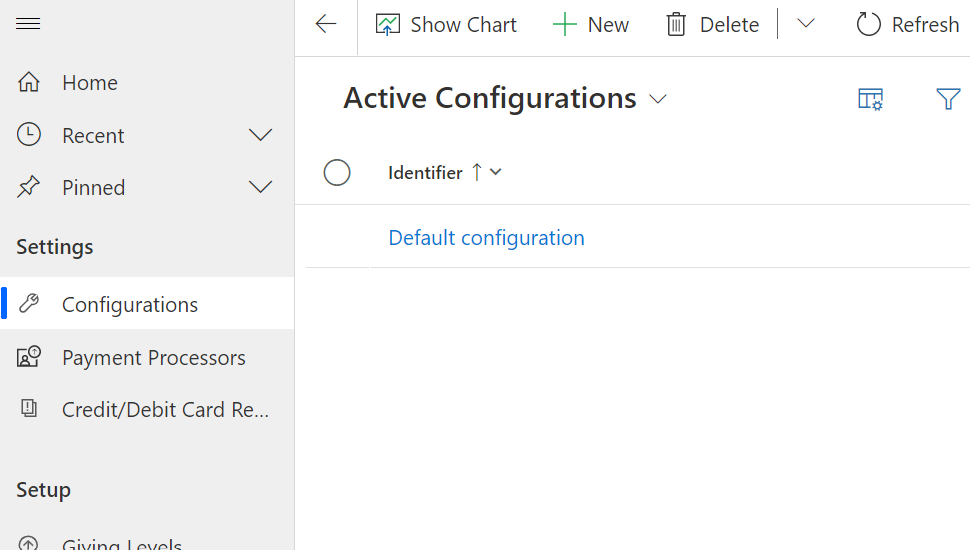Open Giving Levels under Setup
Image resolution: width=970 pixels, height=550 pixels.
[x=122, y=545]
